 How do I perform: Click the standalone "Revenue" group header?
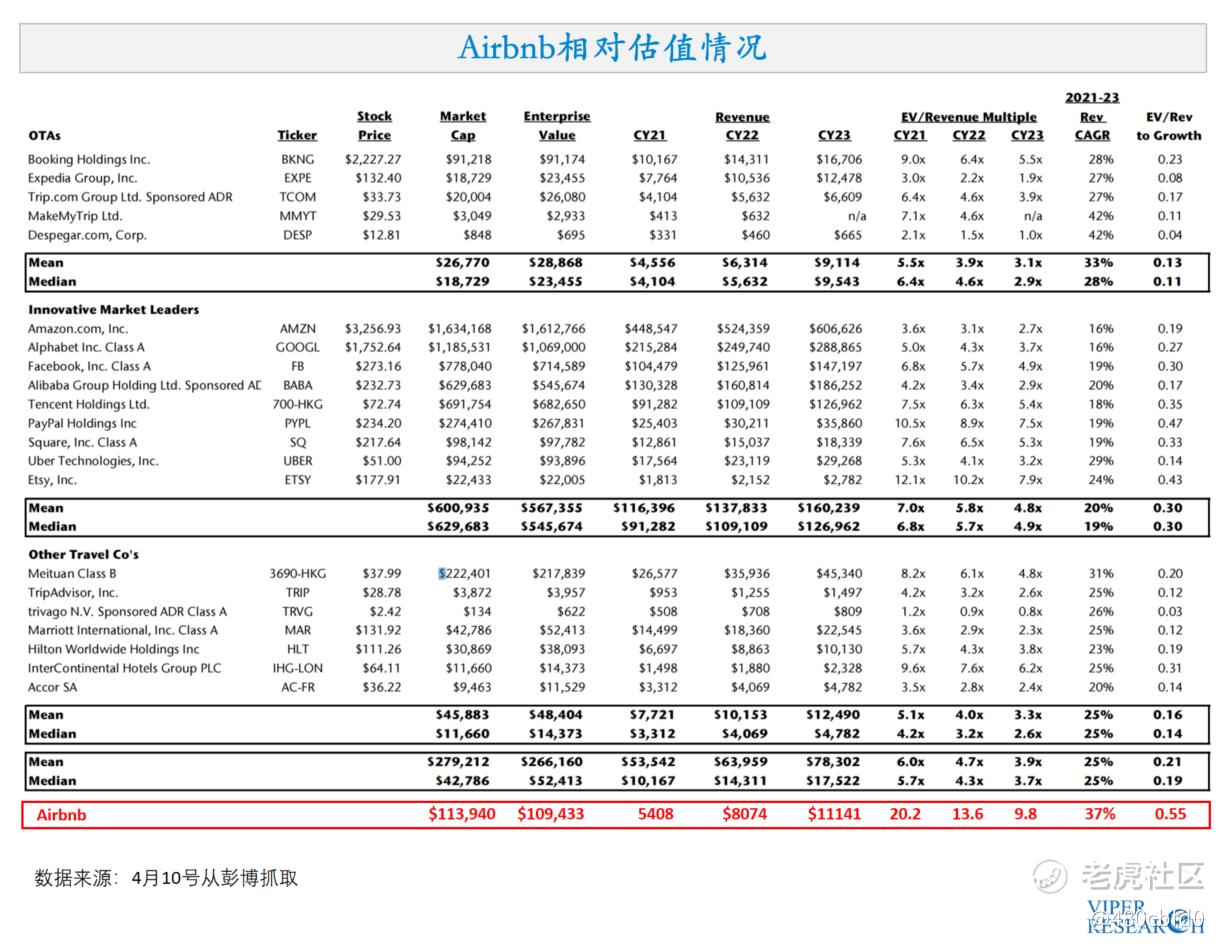(742, 117)
